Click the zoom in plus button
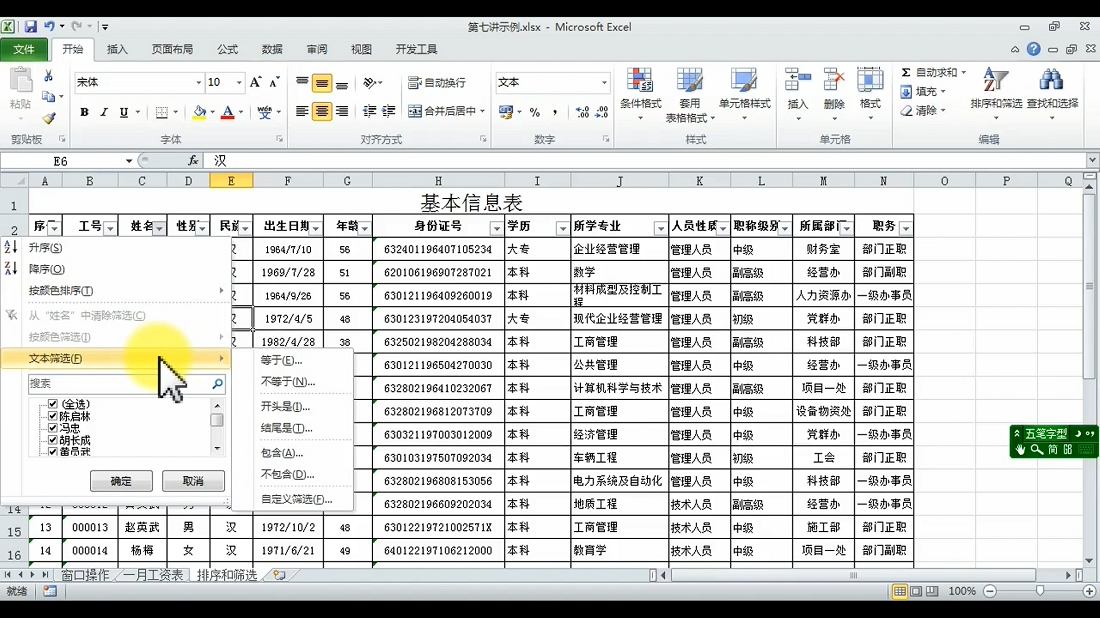 click(x=1089, y=591)
